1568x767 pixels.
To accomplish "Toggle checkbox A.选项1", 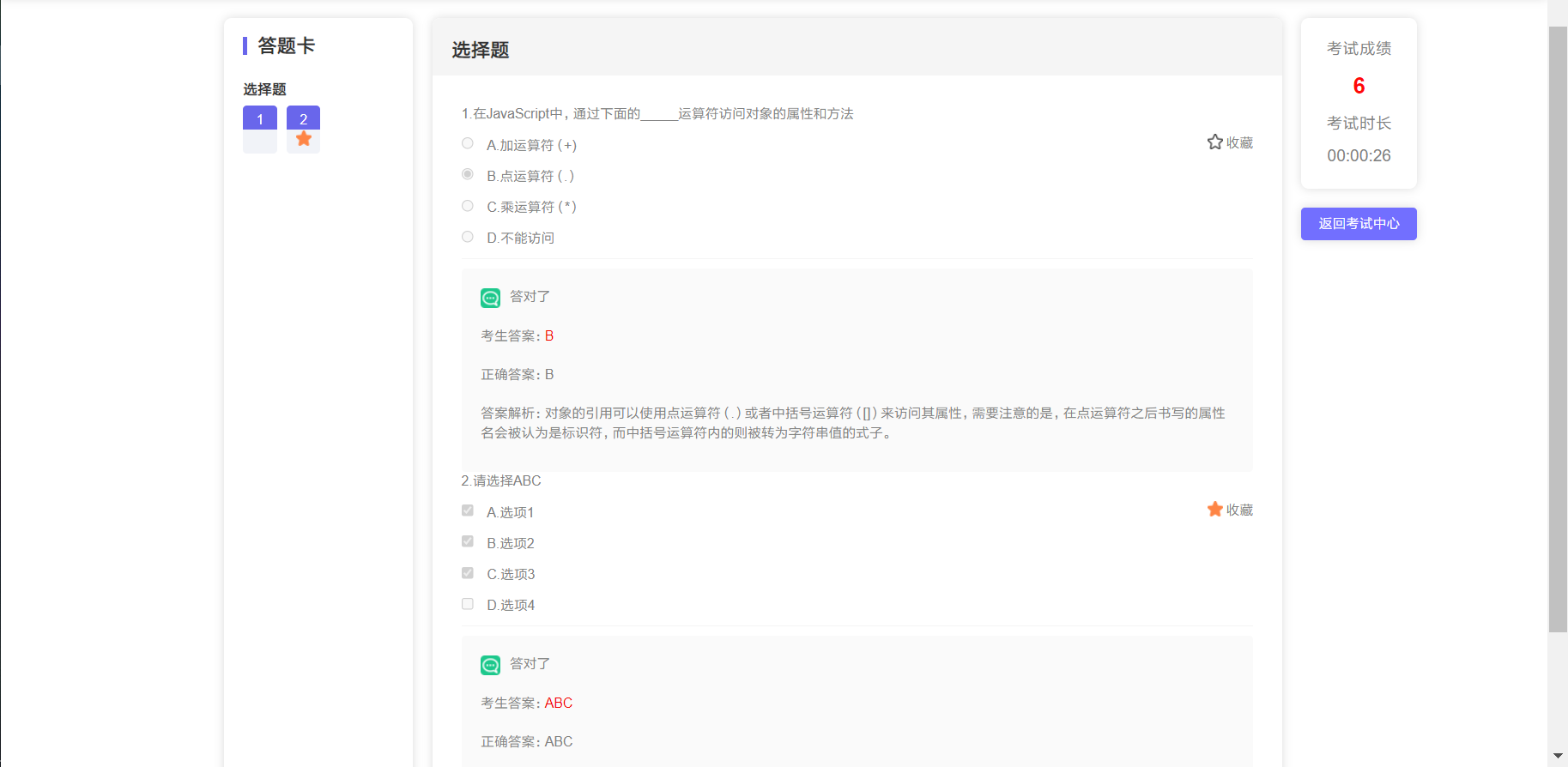I will pos(468,510).
